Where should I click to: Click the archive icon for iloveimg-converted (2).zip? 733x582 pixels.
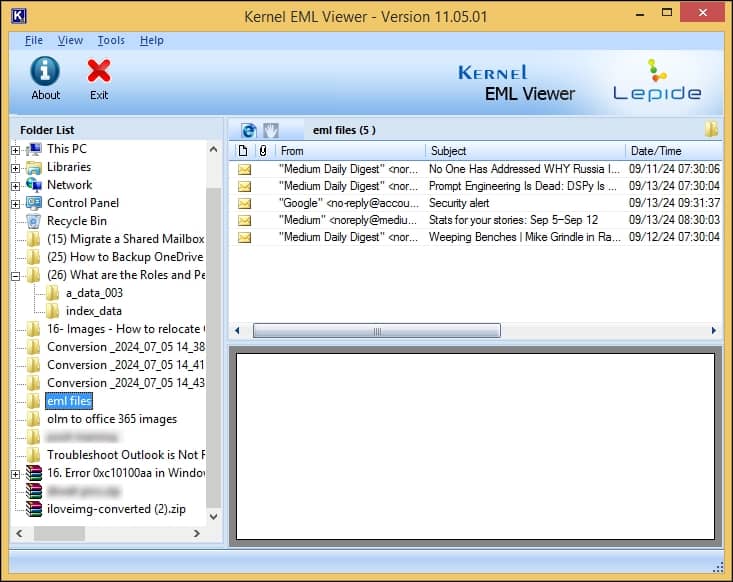(34, 509)
